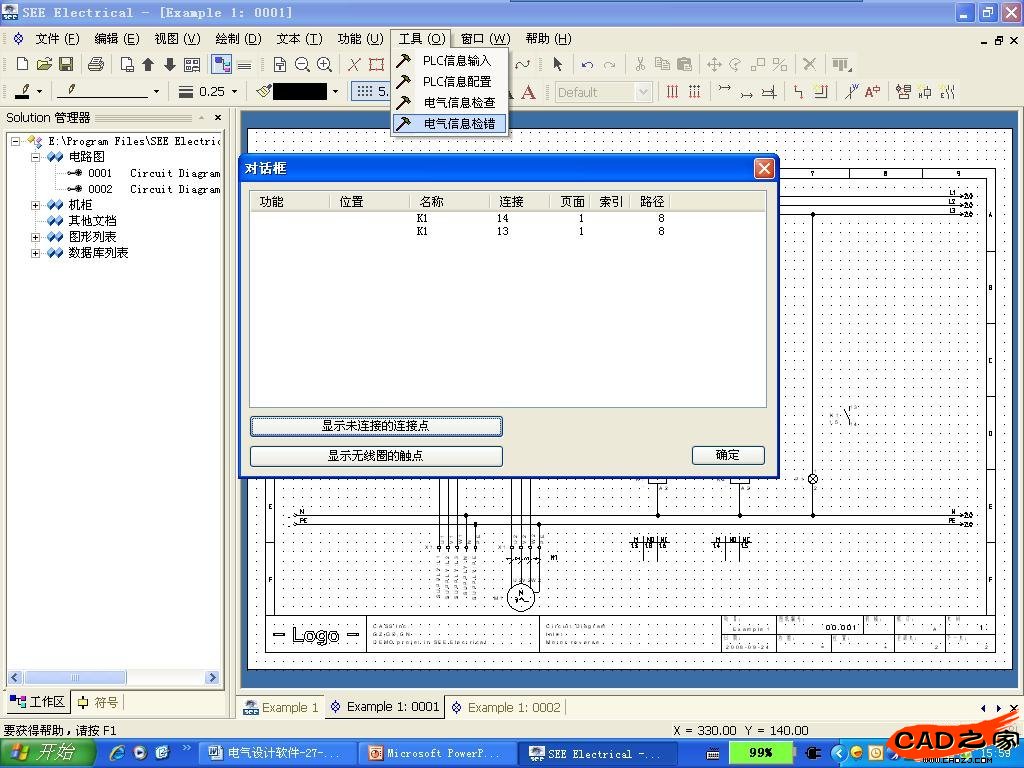
Task: Click the black fill color swatch
Action: pos(300,91)
